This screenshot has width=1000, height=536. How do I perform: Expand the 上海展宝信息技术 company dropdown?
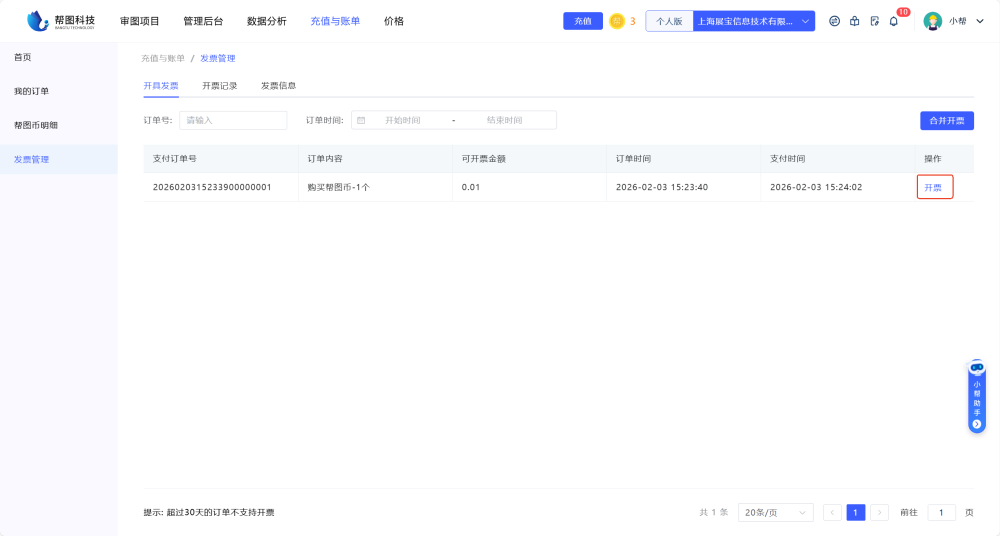(754, 21)
